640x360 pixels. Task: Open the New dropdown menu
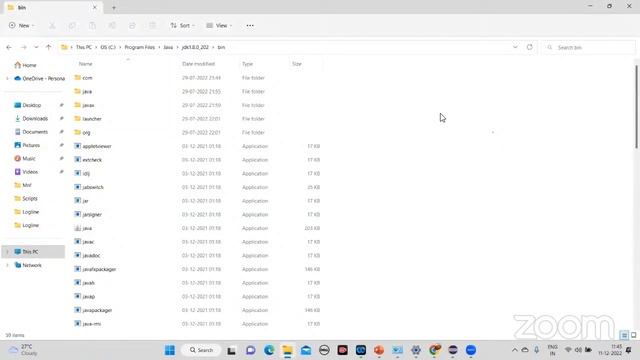tap(22, 26)
